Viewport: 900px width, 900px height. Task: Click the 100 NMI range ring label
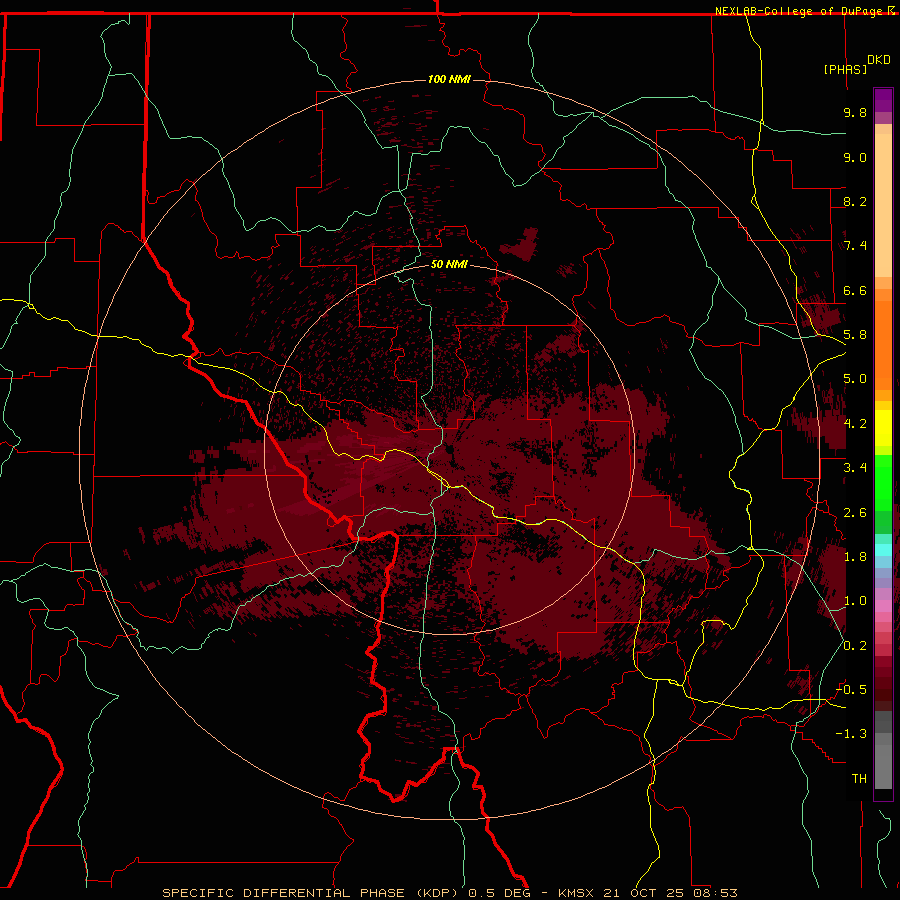449,79
